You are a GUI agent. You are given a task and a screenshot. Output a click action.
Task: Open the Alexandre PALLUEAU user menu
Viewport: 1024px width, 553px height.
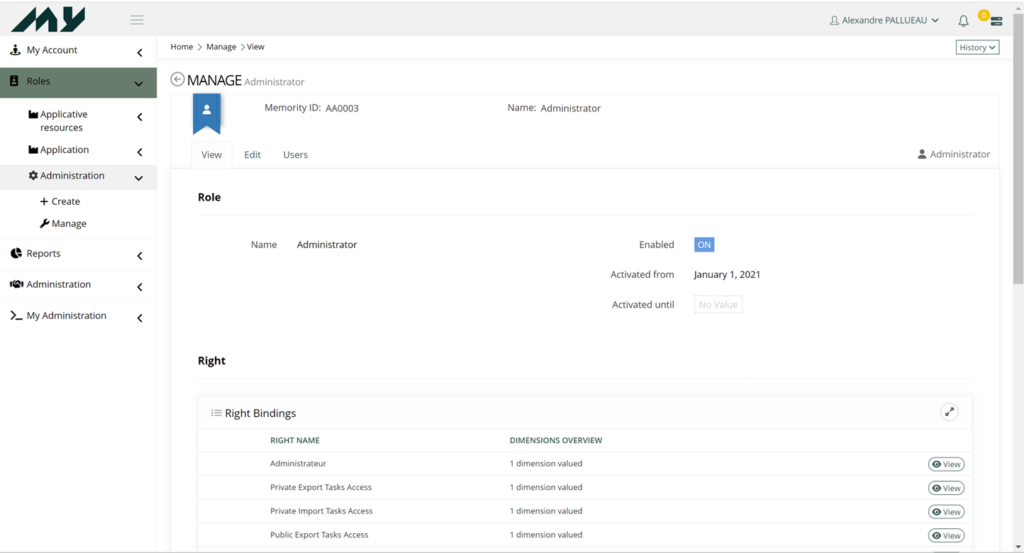point(884,20)
